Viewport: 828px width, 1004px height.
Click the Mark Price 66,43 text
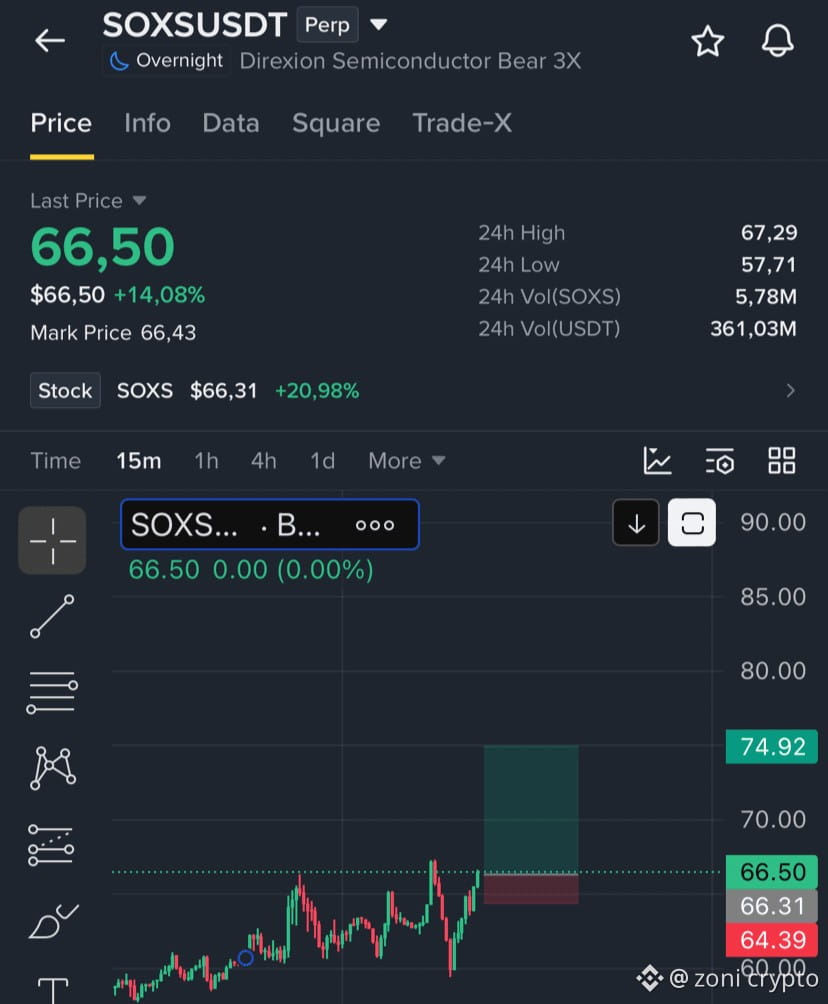tap(113, 332)
